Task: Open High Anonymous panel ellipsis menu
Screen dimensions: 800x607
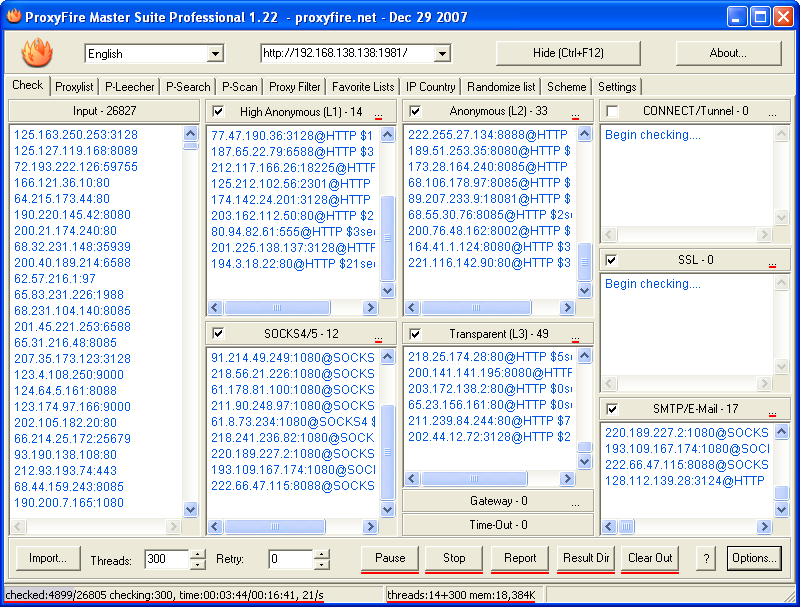Action: pos(379,113)
